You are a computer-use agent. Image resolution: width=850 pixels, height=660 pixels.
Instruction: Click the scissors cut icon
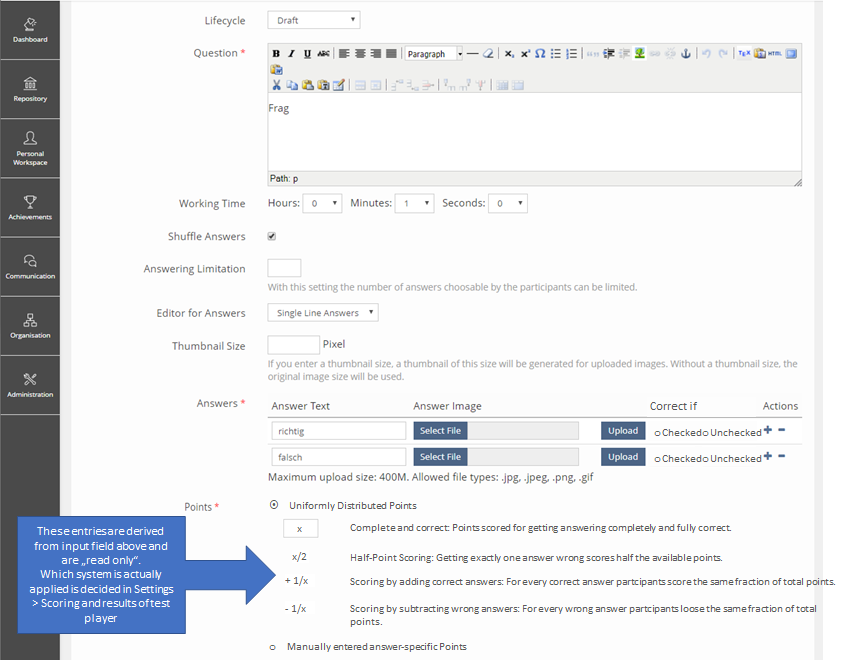click(277, 85)
